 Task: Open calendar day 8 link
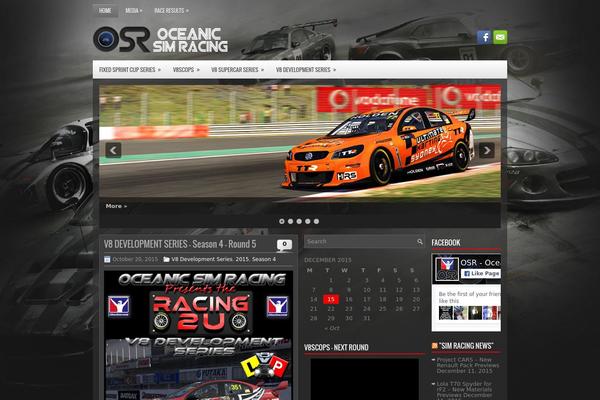click(x=331, y=290)
